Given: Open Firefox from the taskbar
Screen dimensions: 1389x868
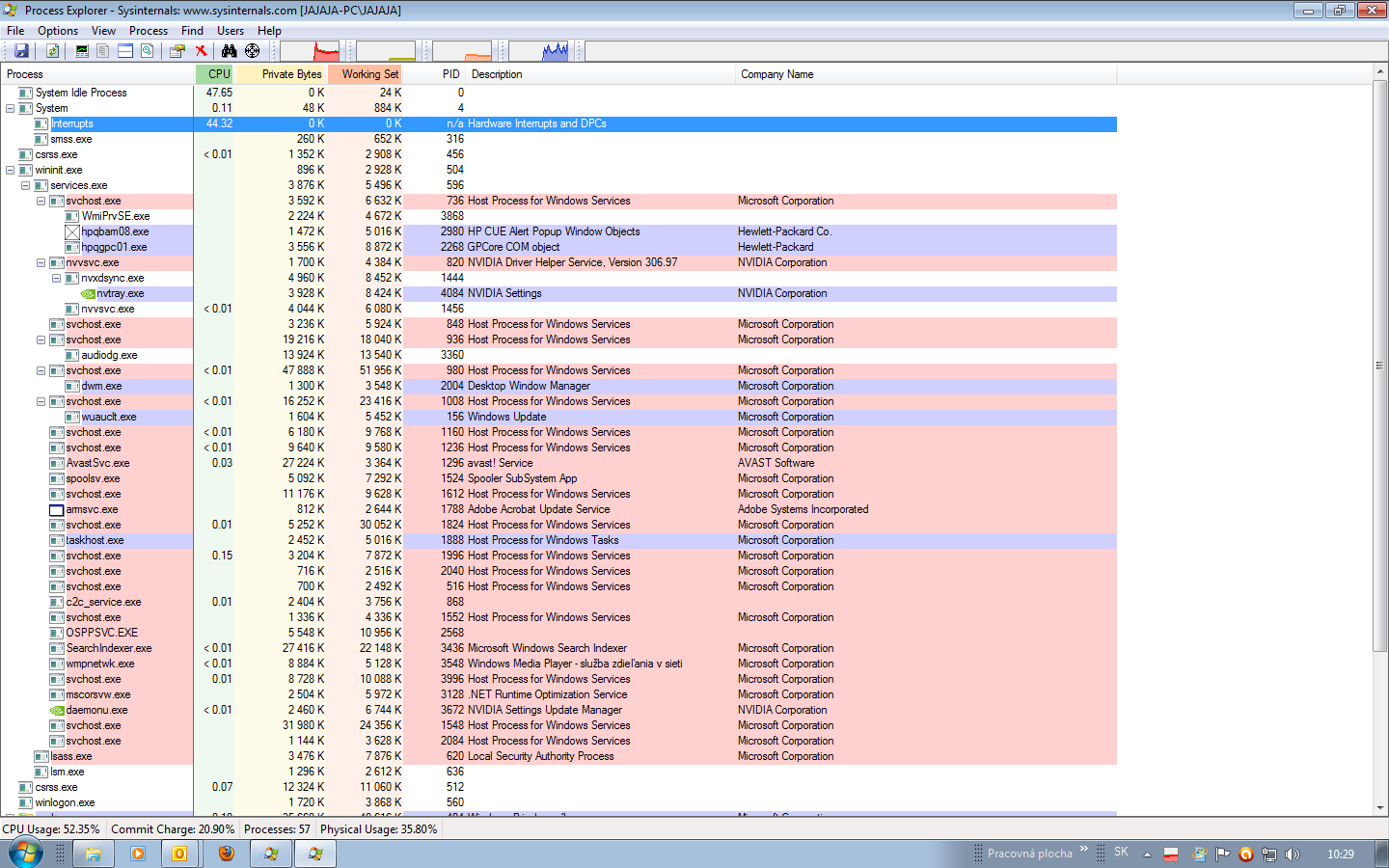Looking at the screenshot, I should pyautogui.click(x=227, y=854).
